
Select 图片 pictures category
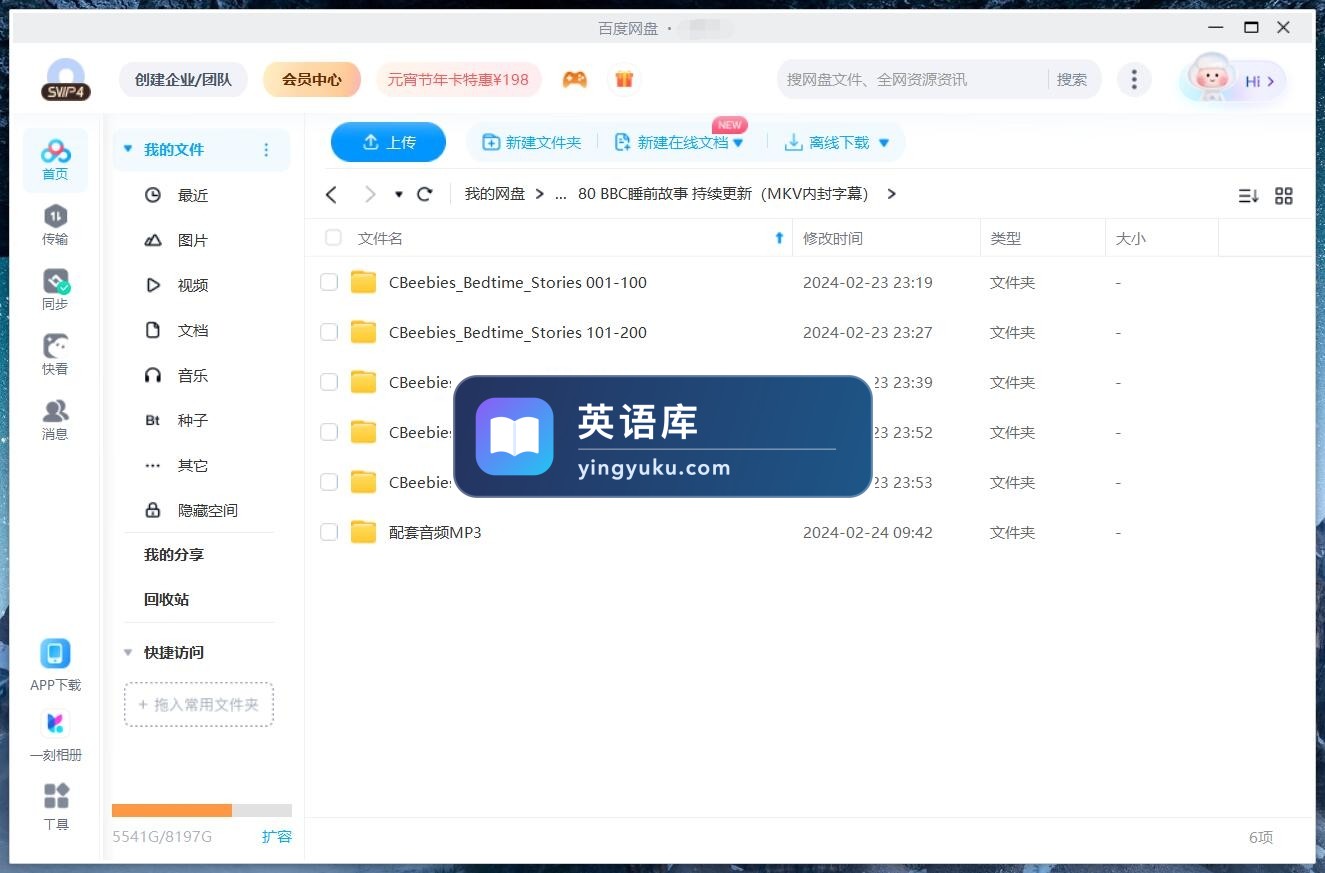(x=193, y=240)
